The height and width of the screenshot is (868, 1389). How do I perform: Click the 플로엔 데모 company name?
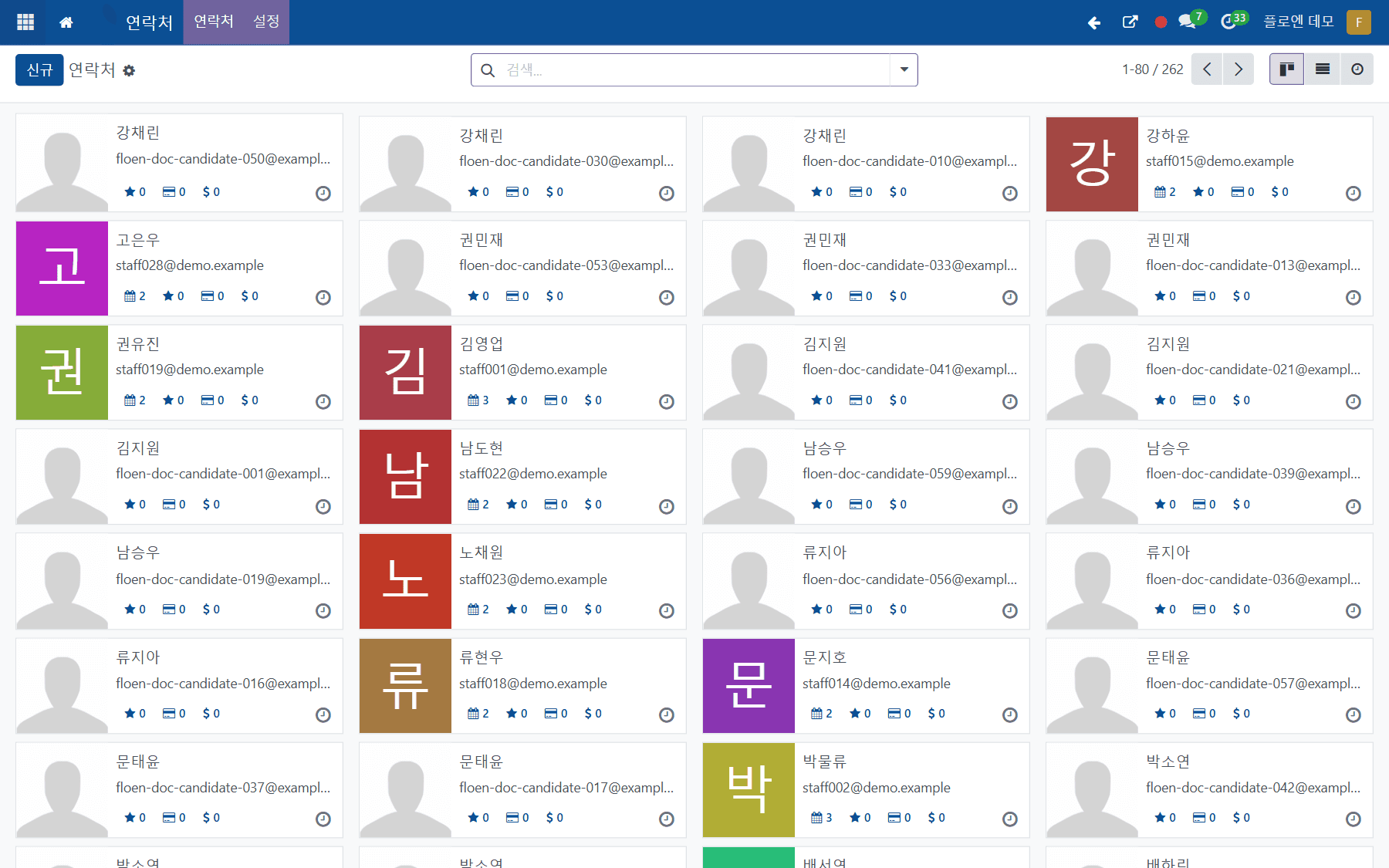pos(1298,22)
